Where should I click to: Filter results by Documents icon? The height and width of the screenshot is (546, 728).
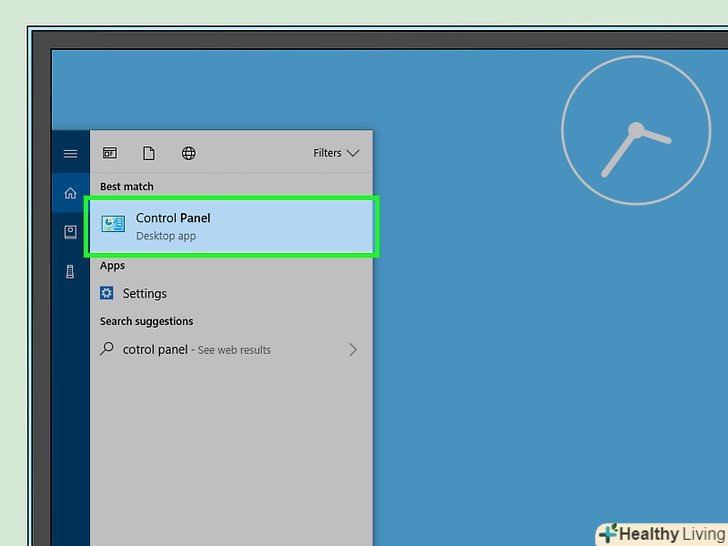tap(149, 153)
